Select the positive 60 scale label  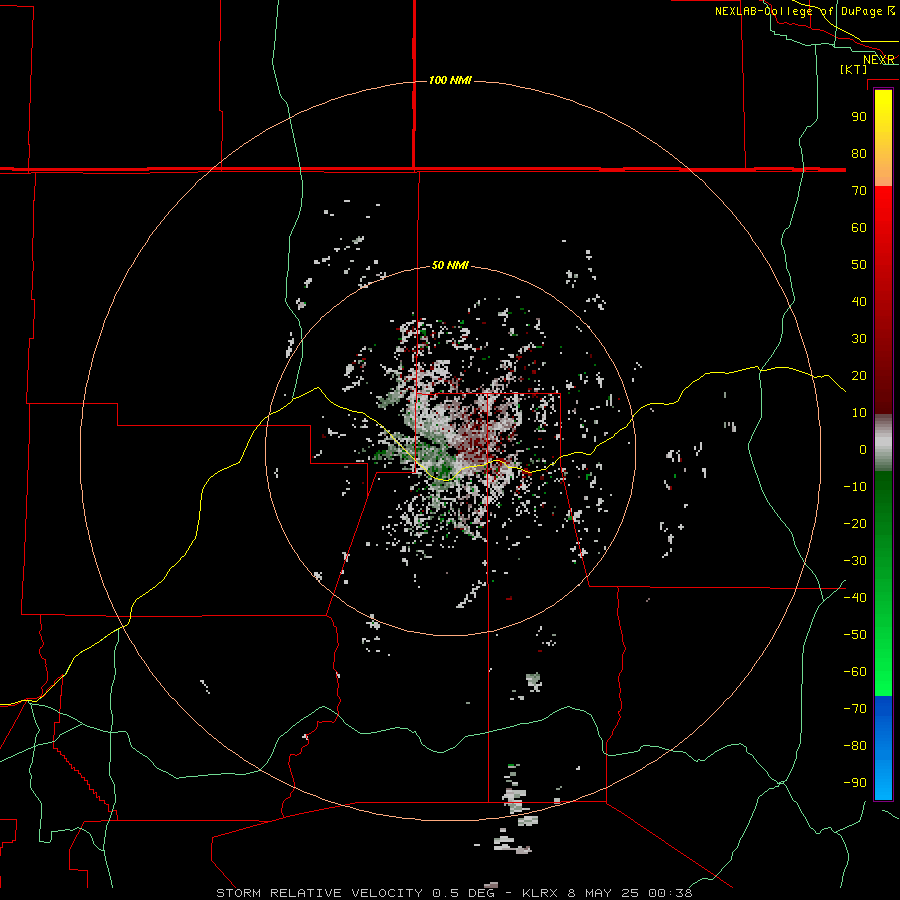coord(859,228)
